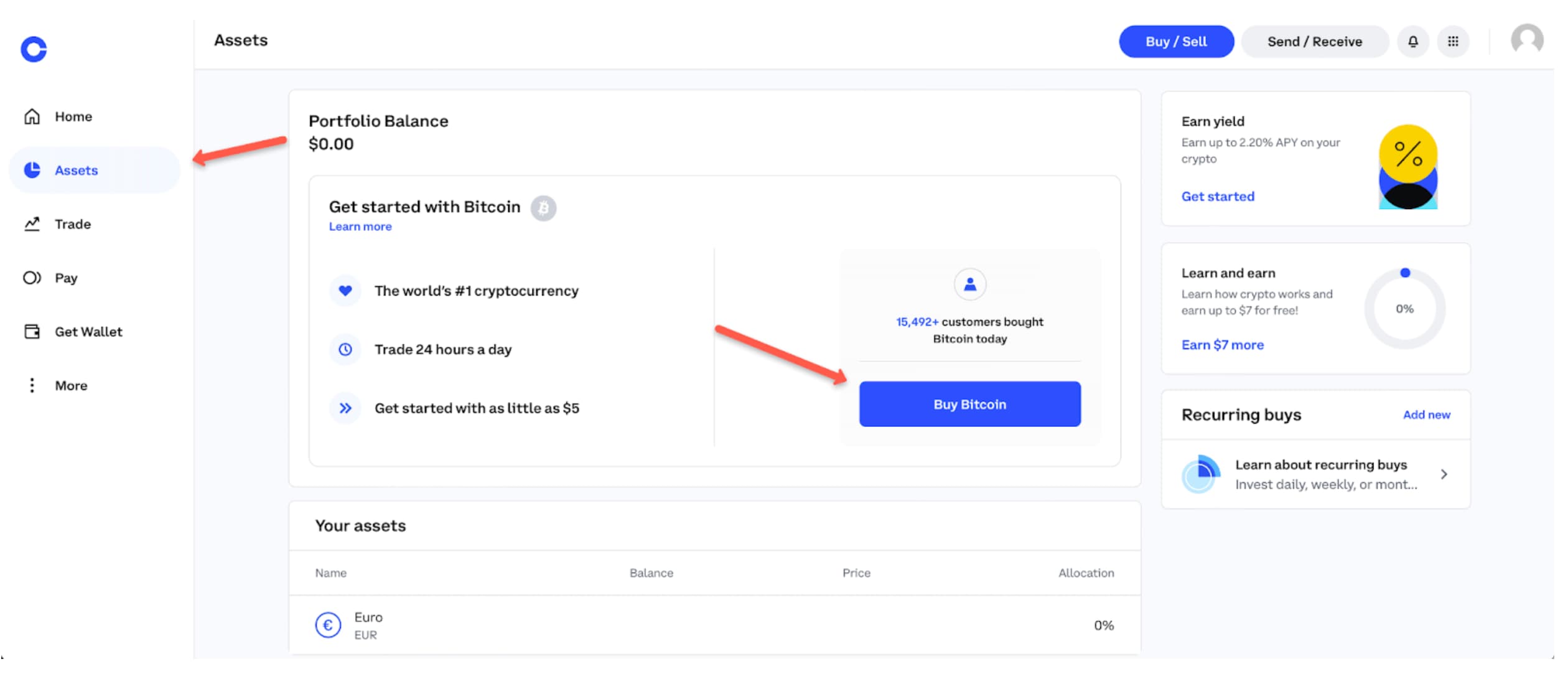This screenshot has height=692, width=1568.
Task: Click the recurring buys circular icon
Action: click(1201, 474)
